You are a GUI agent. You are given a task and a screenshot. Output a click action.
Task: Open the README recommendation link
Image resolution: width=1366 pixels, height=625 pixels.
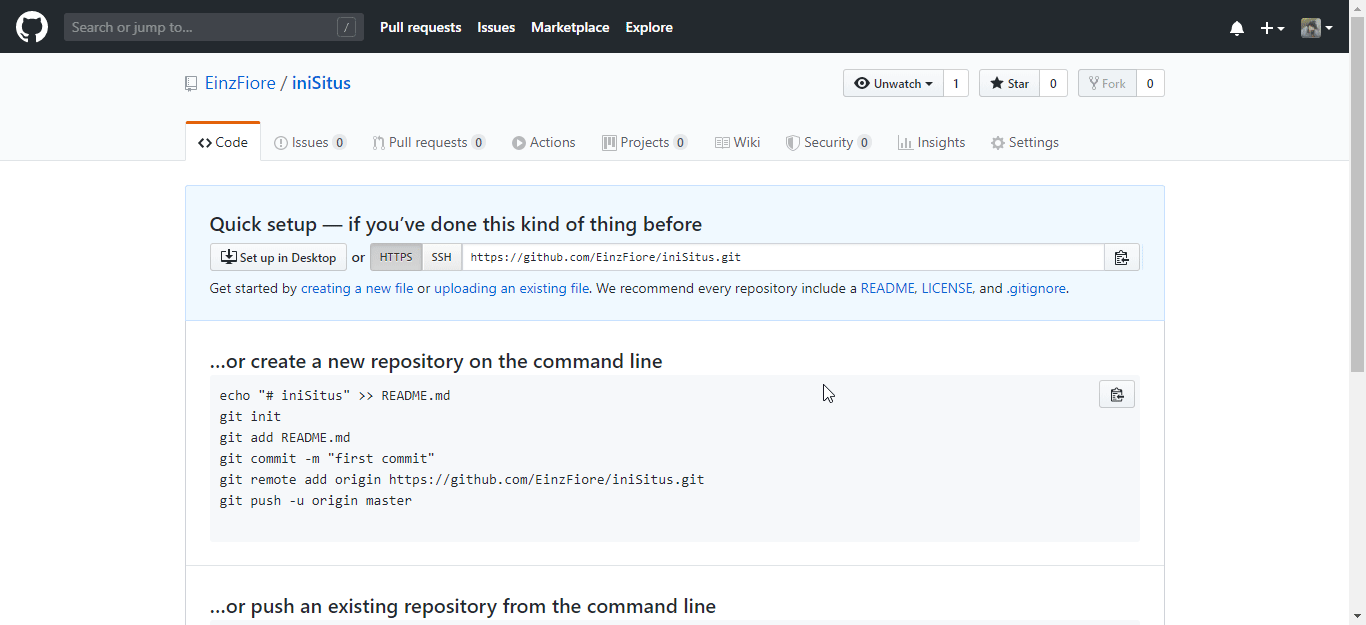pyautogui.click(x=888, y=288)
